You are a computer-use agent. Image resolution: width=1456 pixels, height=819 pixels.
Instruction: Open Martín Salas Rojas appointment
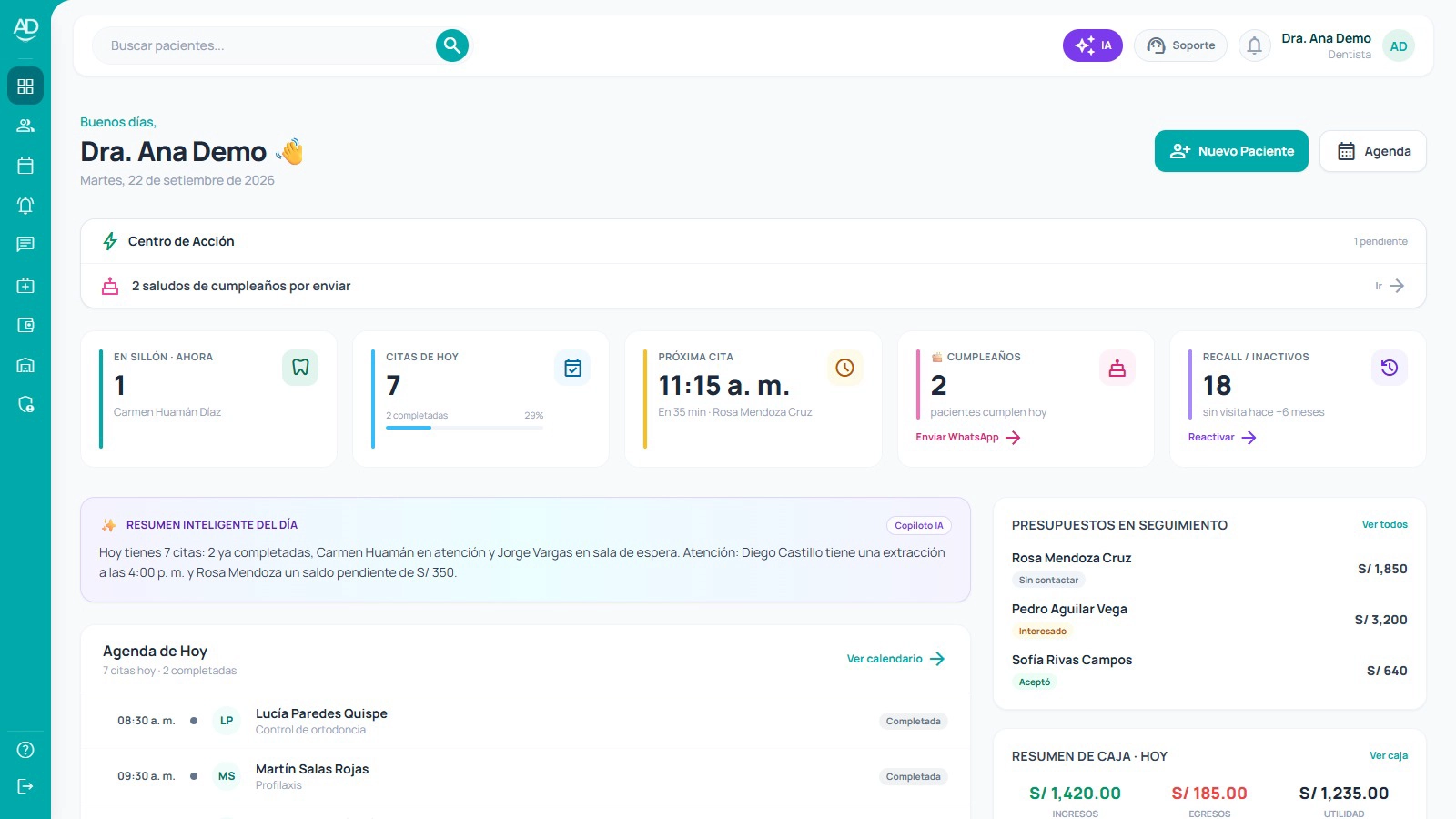[x=525, y=776]
